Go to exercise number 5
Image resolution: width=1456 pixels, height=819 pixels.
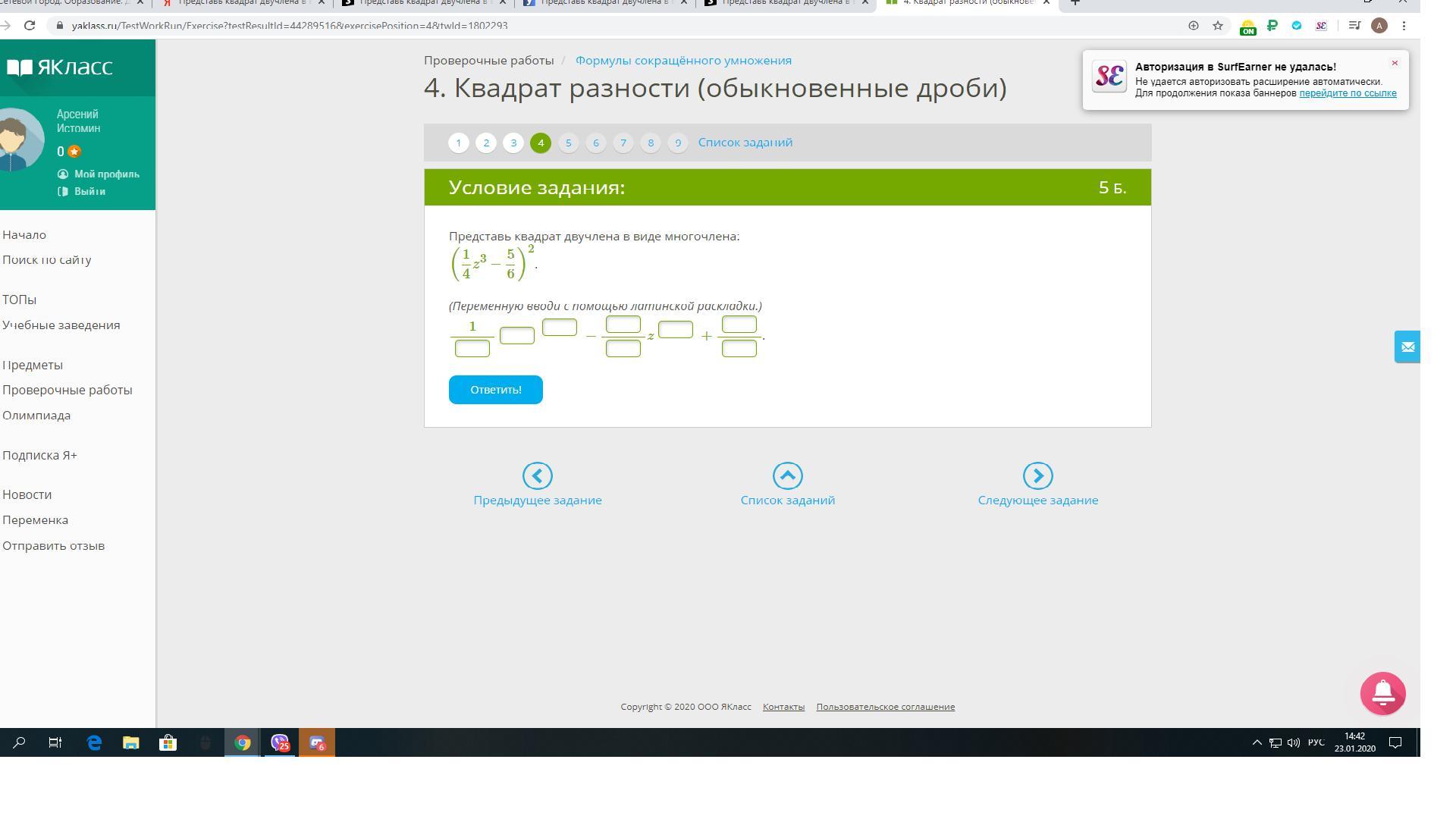coord(569,143)
